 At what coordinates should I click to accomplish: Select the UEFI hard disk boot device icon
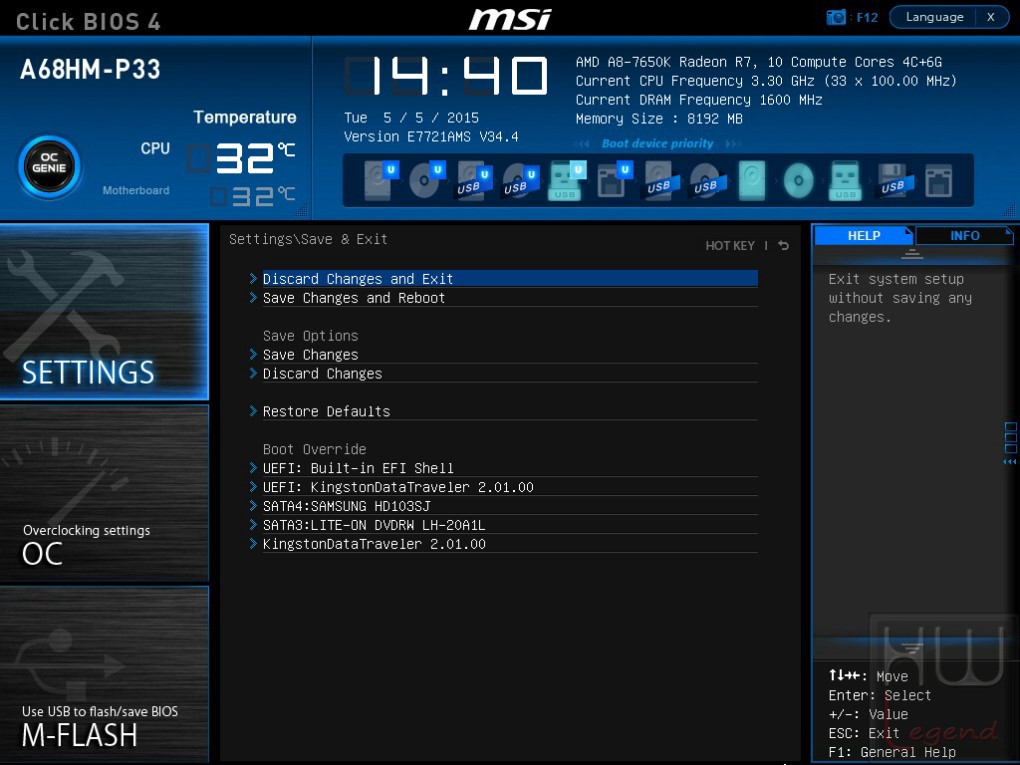380,180
